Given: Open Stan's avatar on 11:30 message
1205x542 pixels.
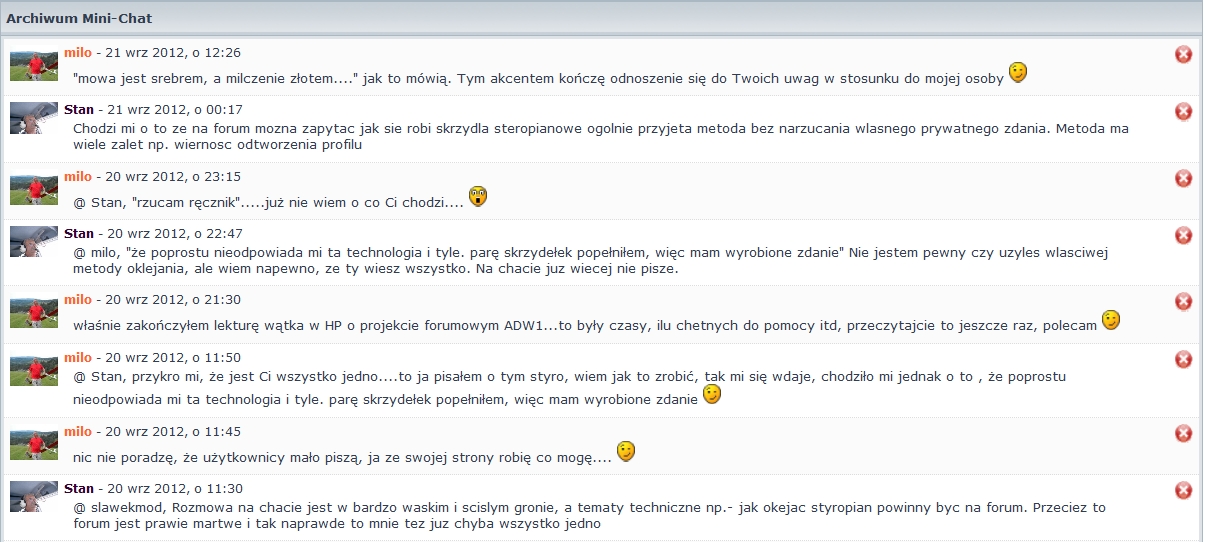Looking at the screenshot, I should click(34, 497).
